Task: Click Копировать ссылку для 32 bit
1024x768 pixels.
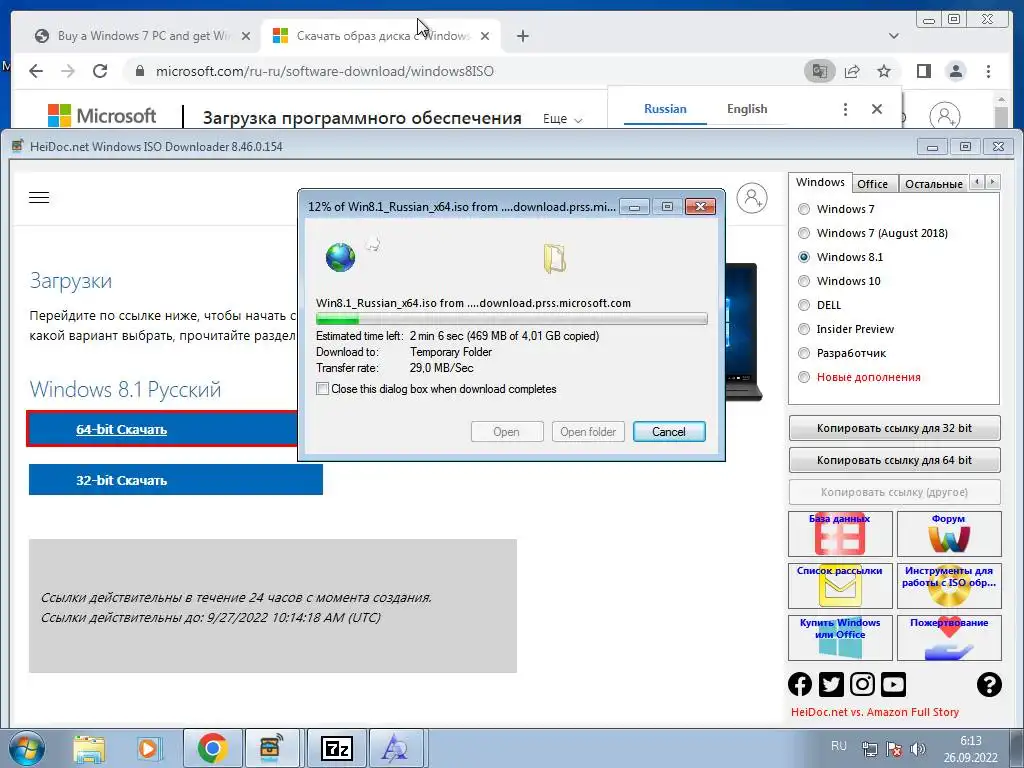Action: pos(894,428)
